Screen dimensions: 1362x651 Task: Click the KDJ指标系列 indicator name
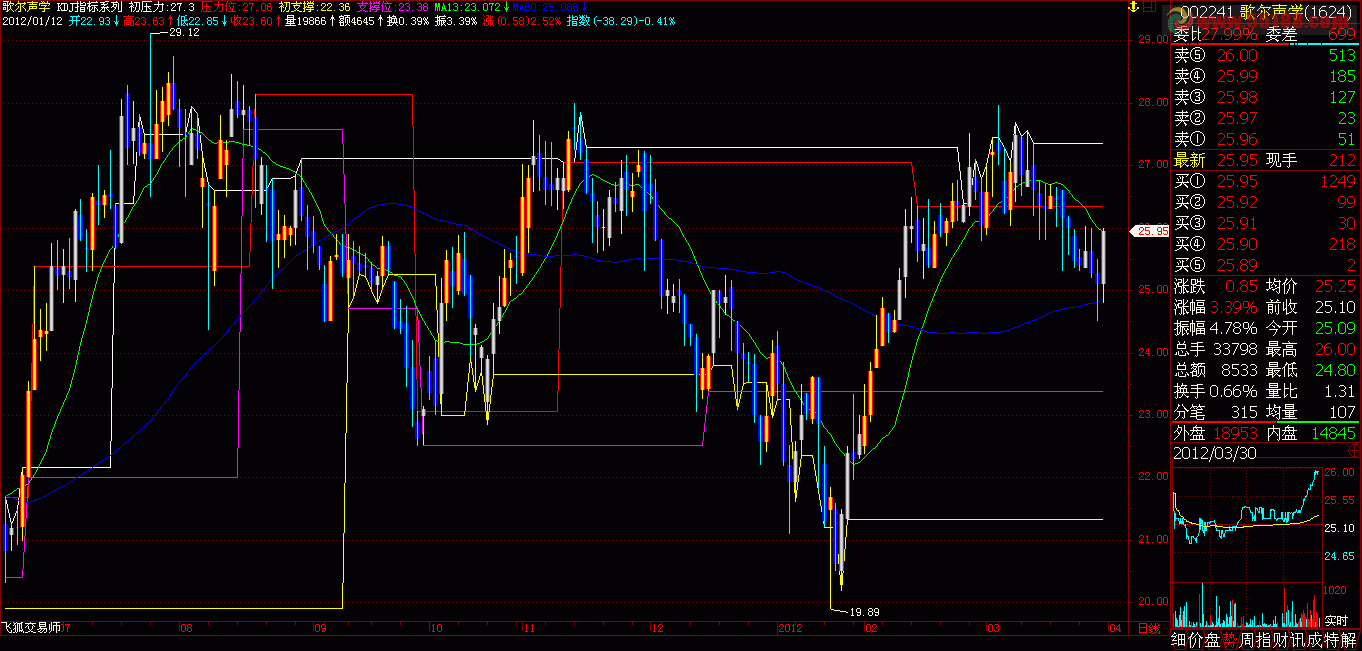tap(89, 7)
